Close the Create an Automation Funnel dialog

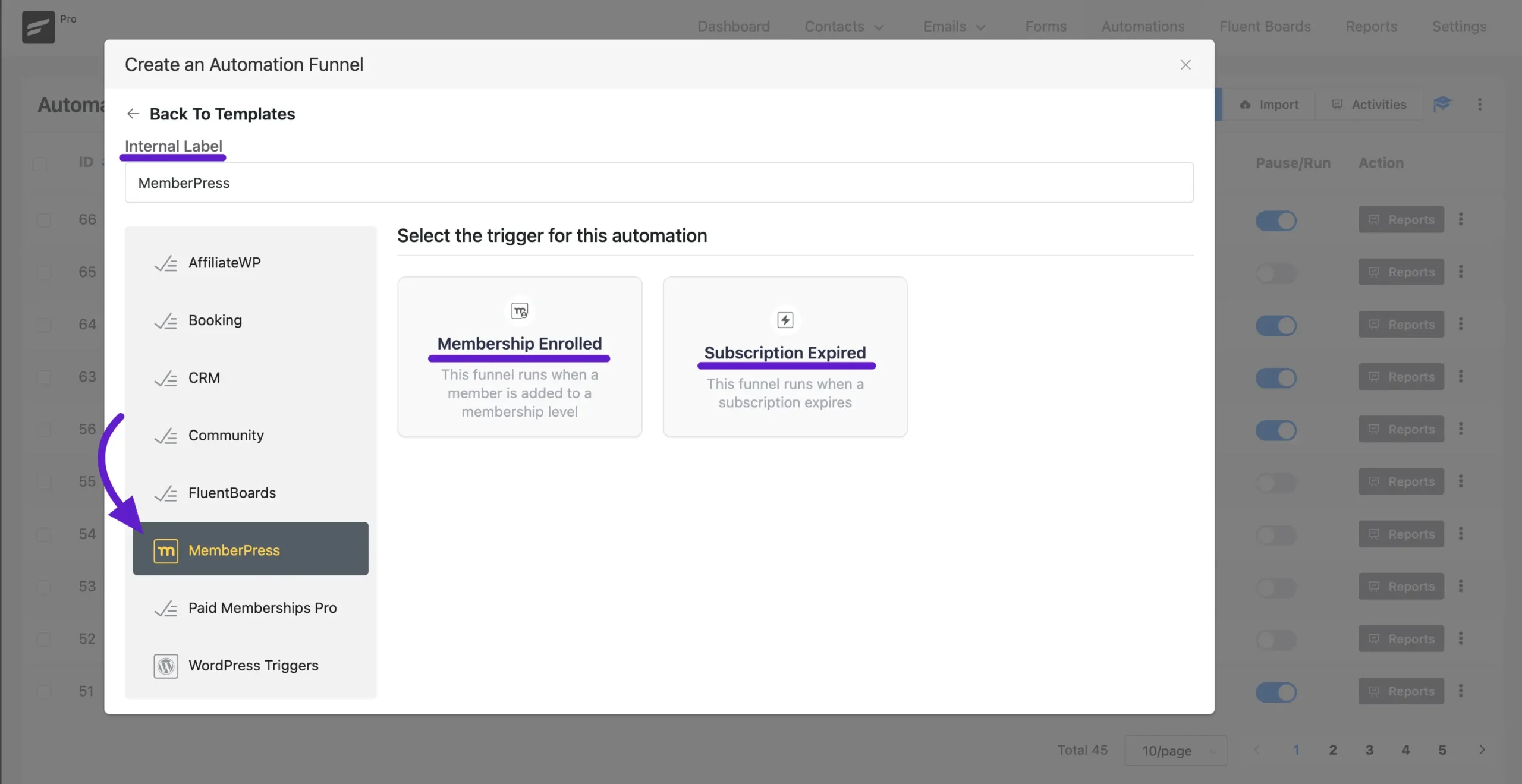click(1185, 65)
